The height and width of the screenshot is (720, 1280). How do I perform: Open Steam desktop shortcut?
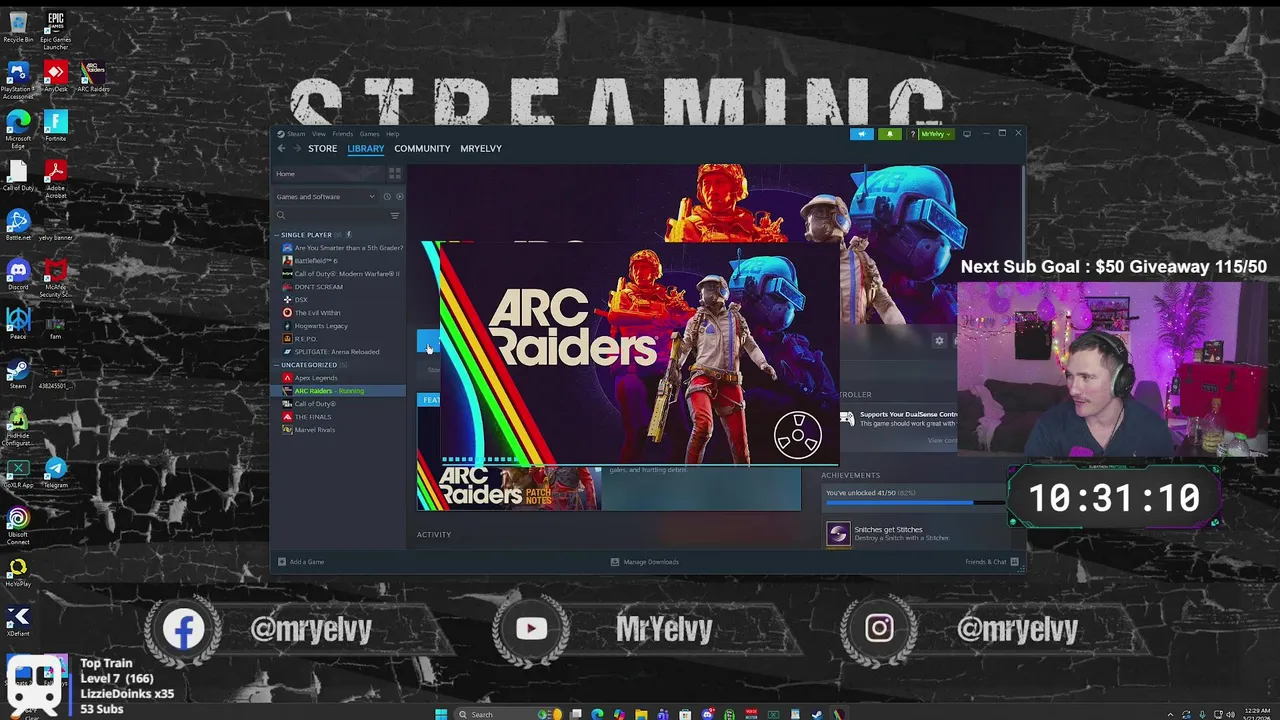tap(18, 374)
